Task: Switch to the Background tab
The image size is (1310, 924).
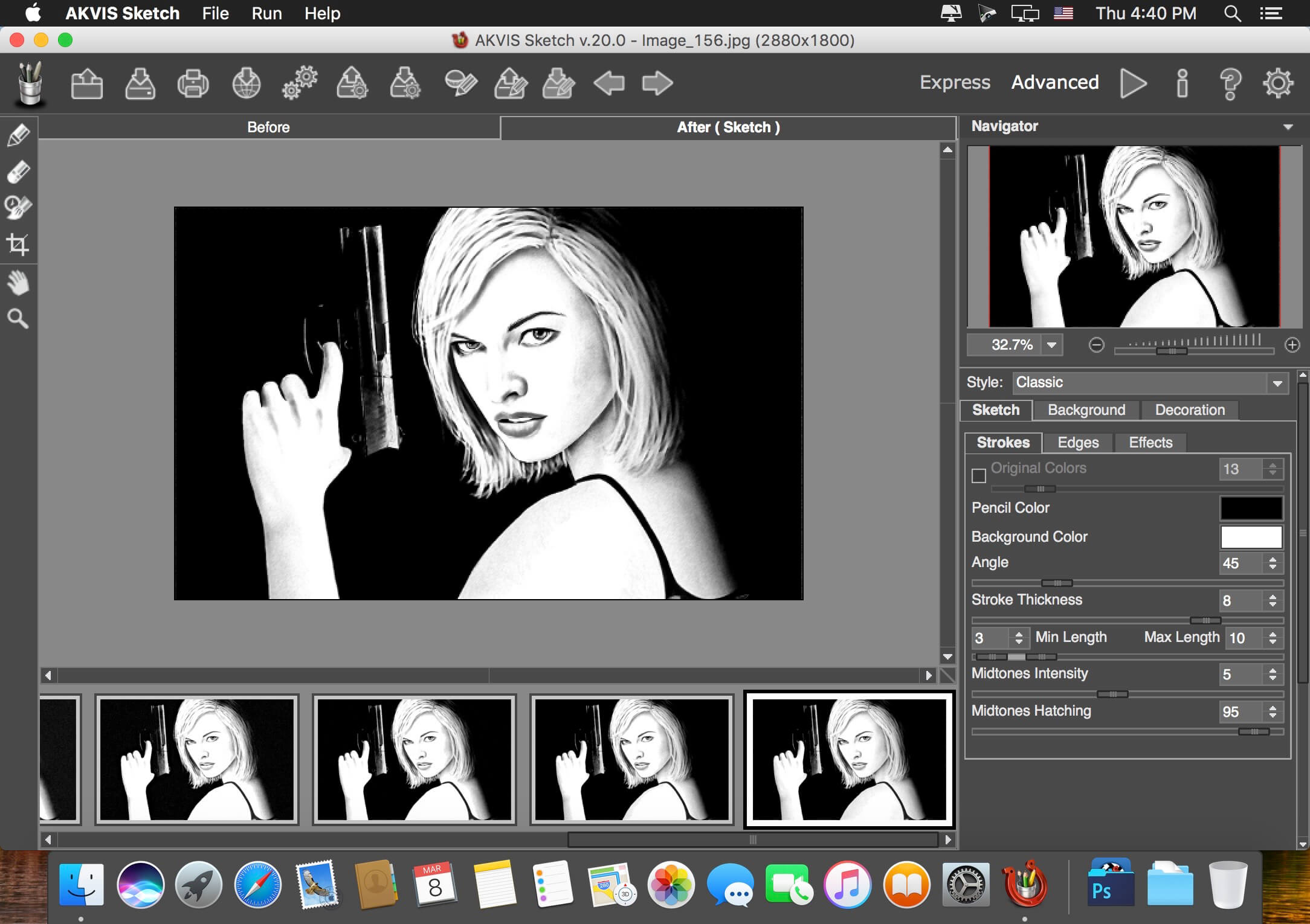Action: coord(1086,409)
